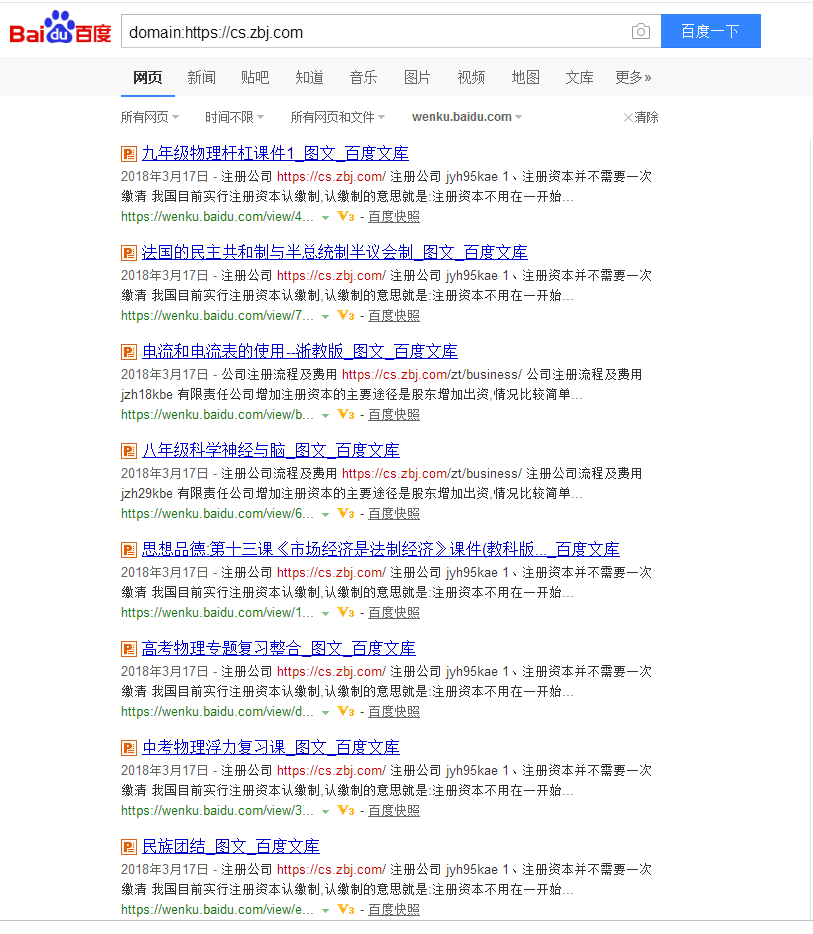This screenshot has height=934, width=813.
Task: Expand the URL arrow under 民族团结
Action: [325, 910]
